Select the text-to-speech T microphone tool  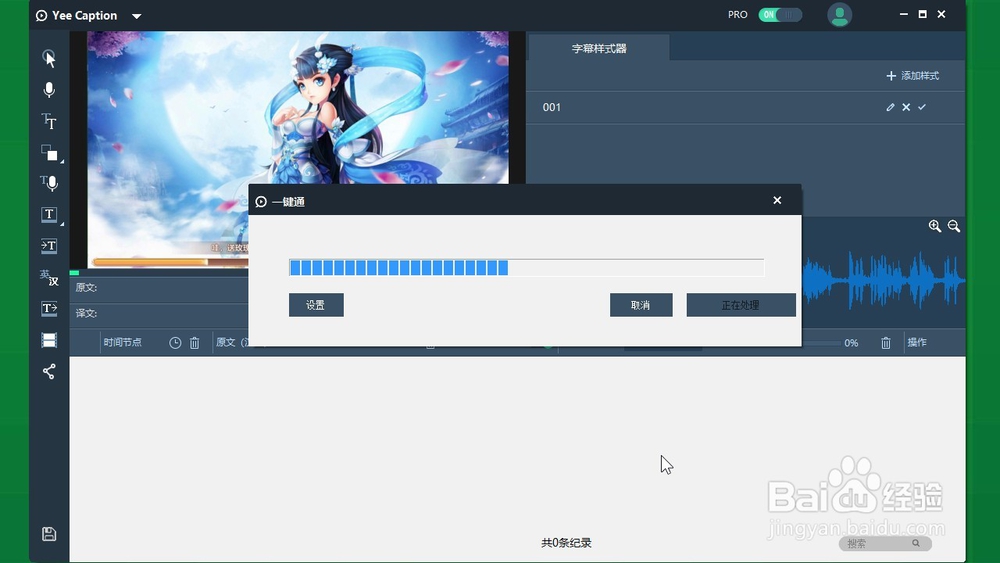[x=49, y=184]
